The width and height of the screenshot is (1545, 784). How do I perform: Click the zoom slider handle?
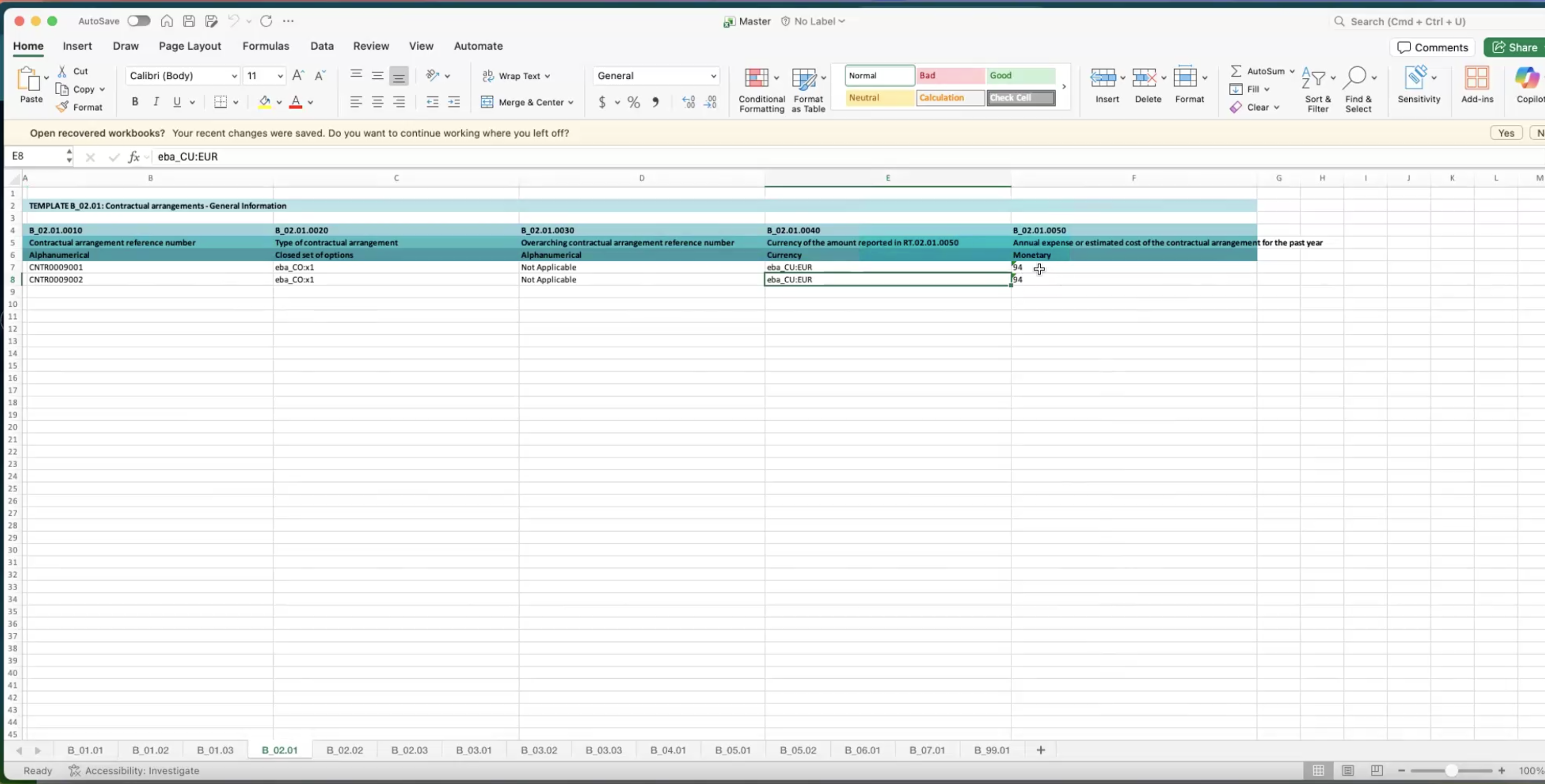coord(1451,771)
